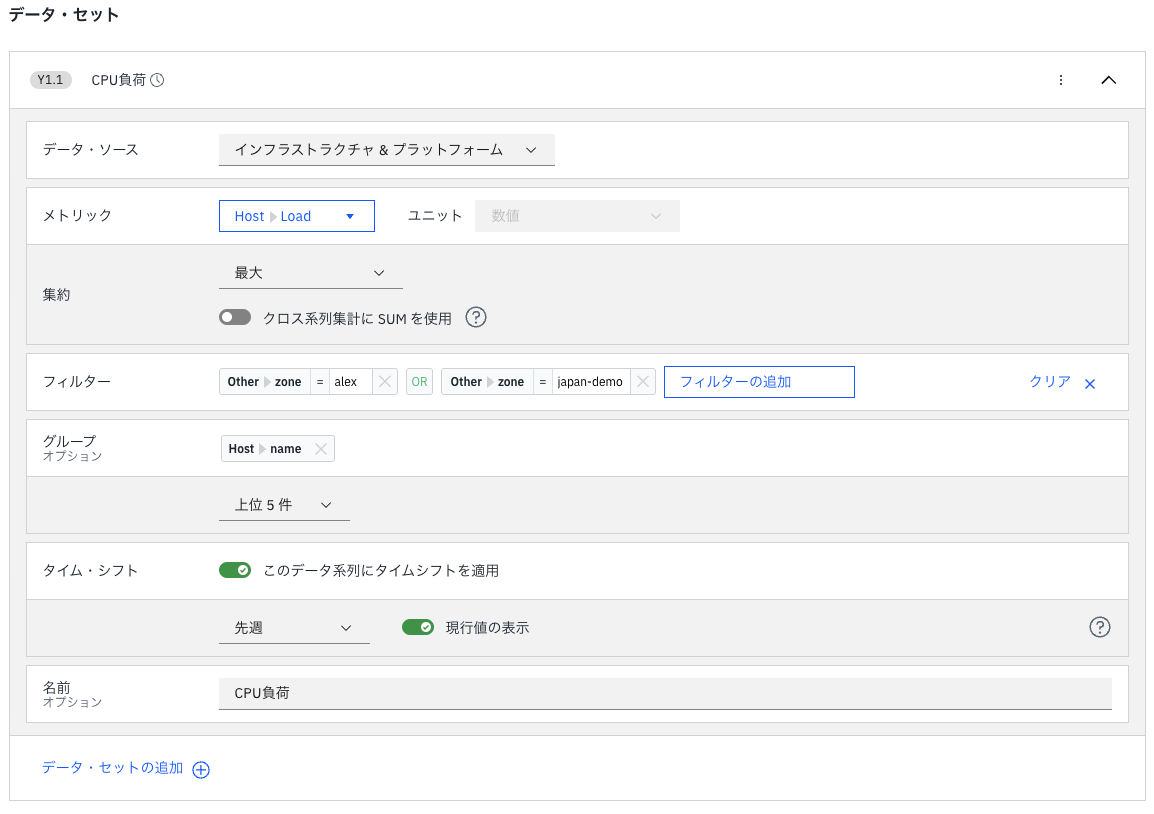The image size is (1154, 814).
Task: Collapse the Y1.1 data set panel
Action: click(x=1108, y=80)
